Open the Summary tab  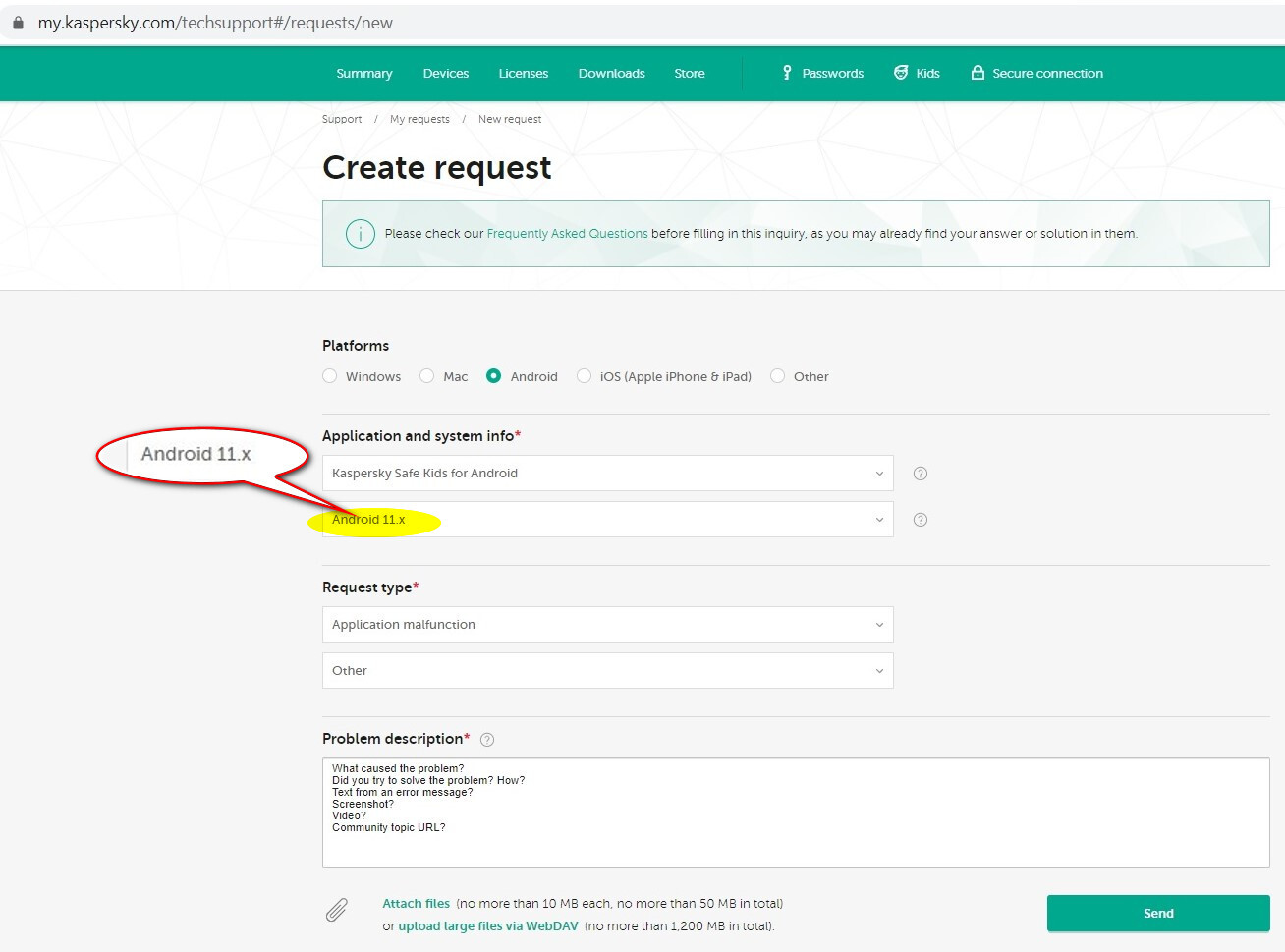coord(364,74)
